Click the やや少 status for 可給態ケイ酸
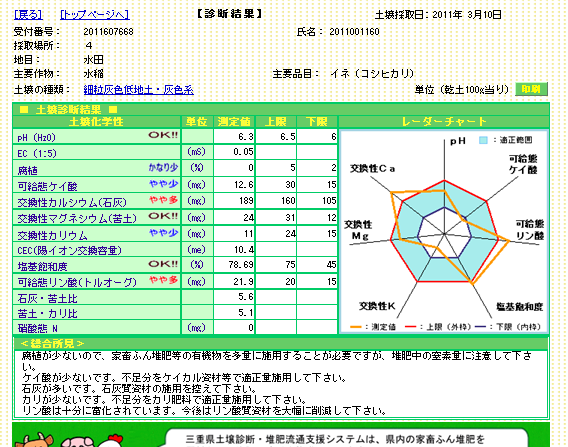Image resolution: width=568 pixels, height=447 pixels. pyautogui.click(x=164, y=184)
